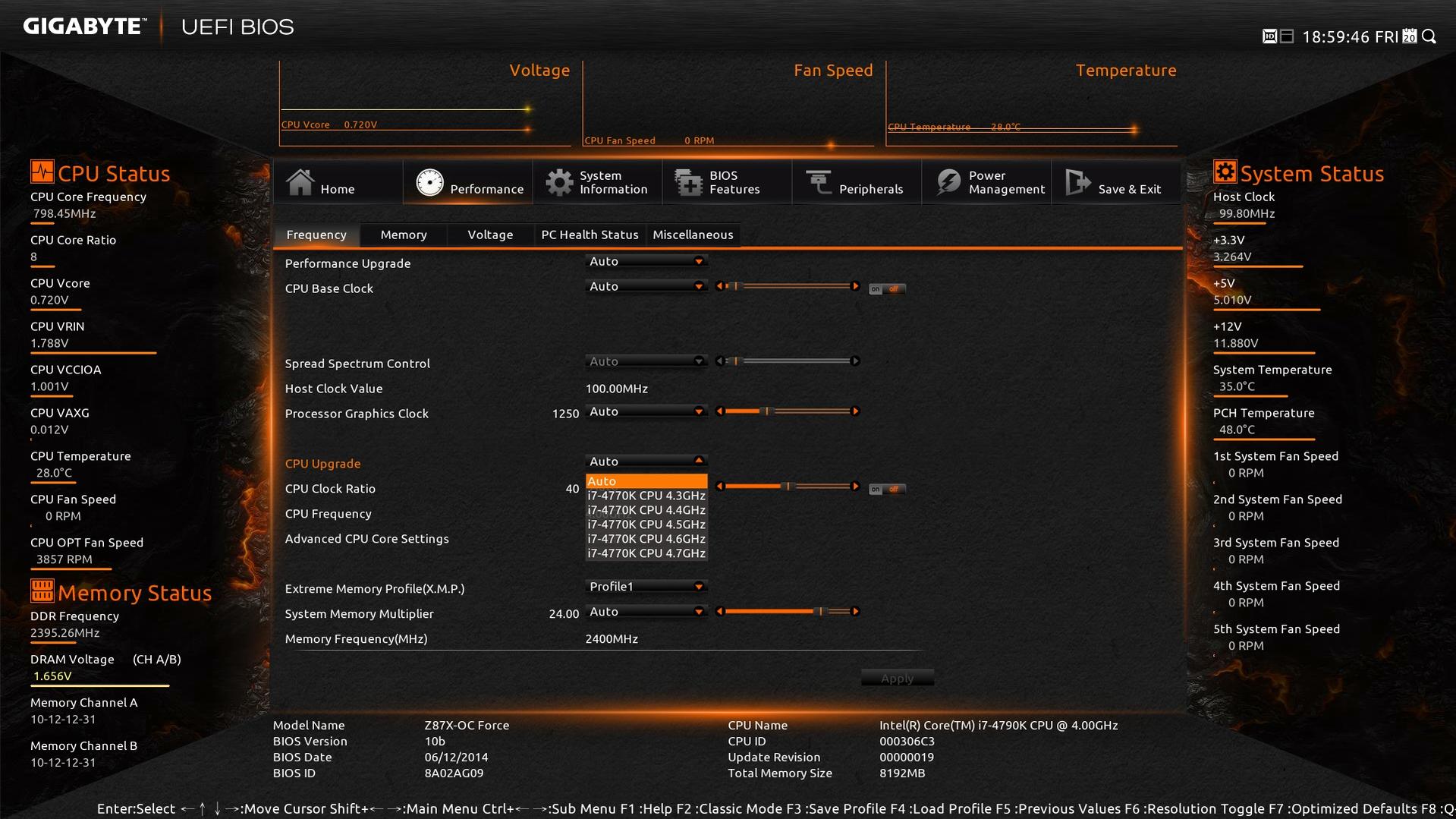Open the Home section house icon

click(x=300, y=182)
